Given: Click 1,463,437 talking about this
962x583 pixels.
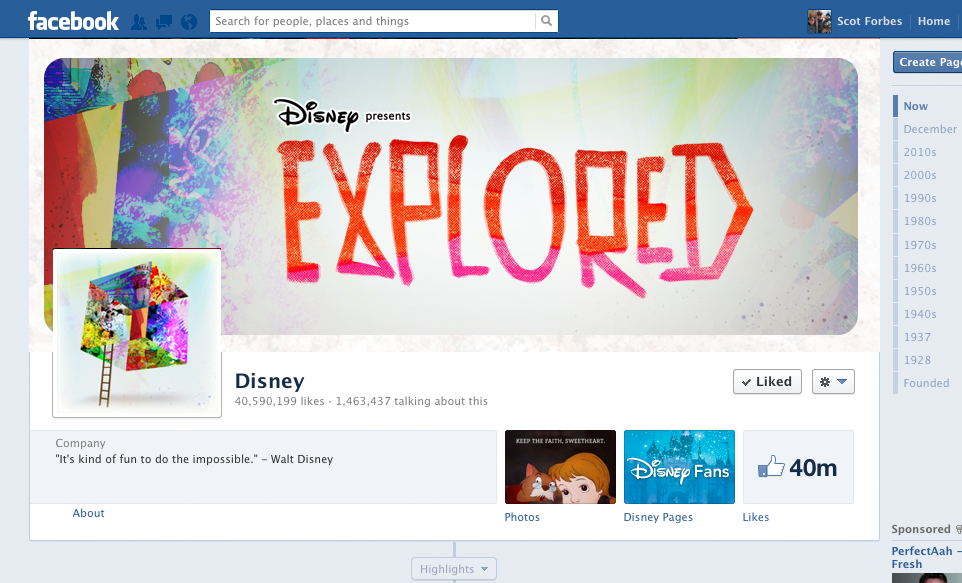Looking at the screenshot, I should pos(412,401).
